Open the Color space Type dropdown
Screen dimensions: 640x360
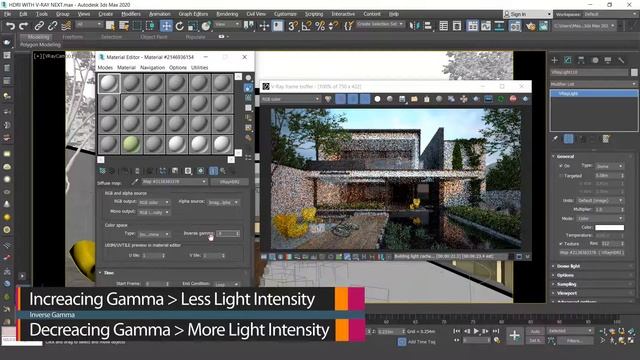pos(154,234)
